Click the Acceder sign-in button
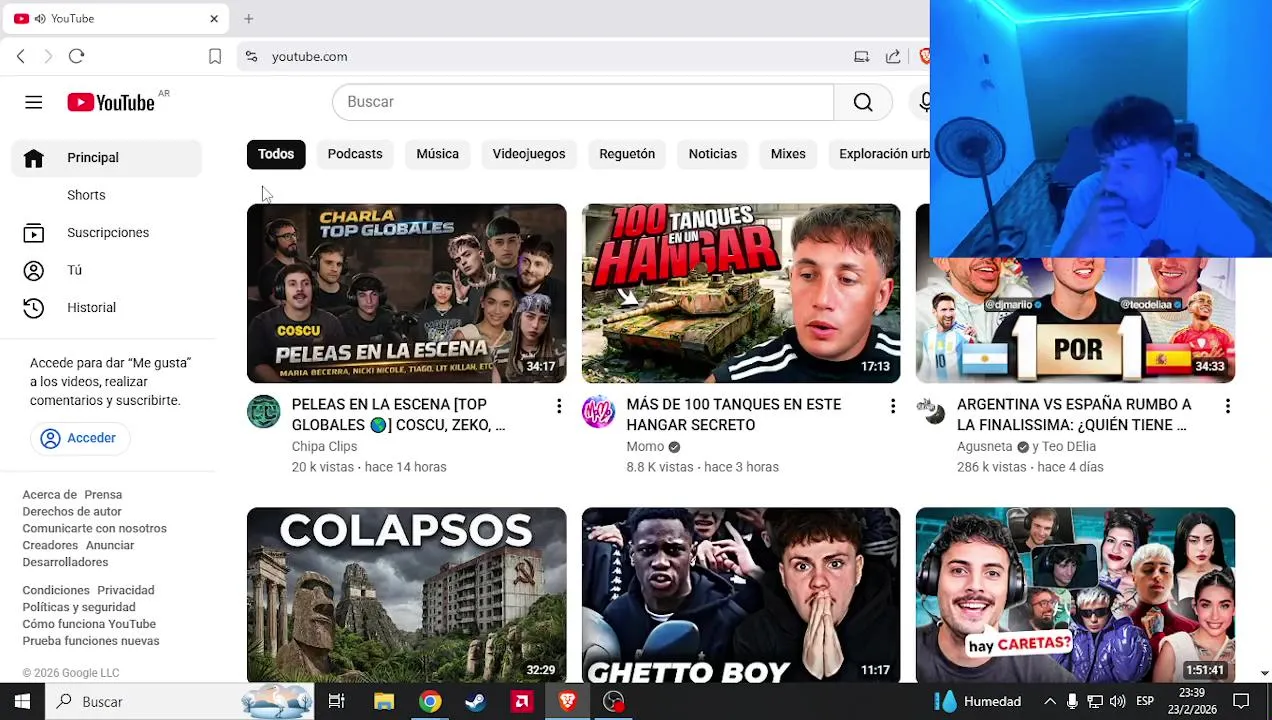This screenshot has width=1272, height=720. click(79, 438)
